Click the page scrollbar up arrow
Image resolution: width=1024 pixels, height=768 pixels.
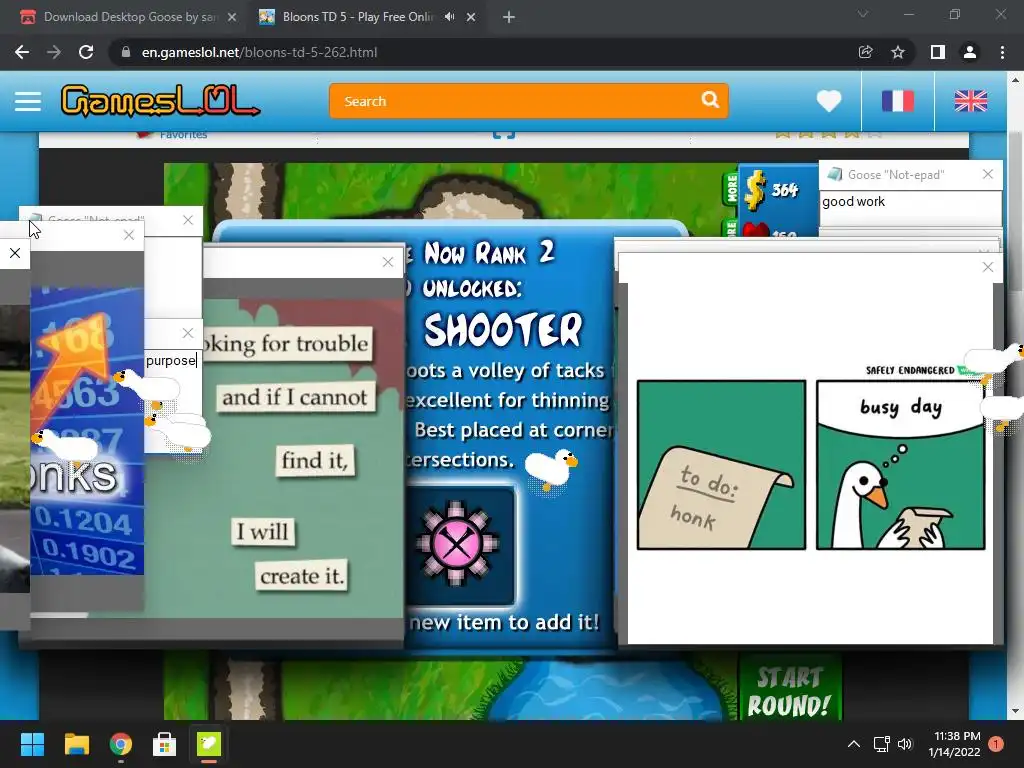1015,80
